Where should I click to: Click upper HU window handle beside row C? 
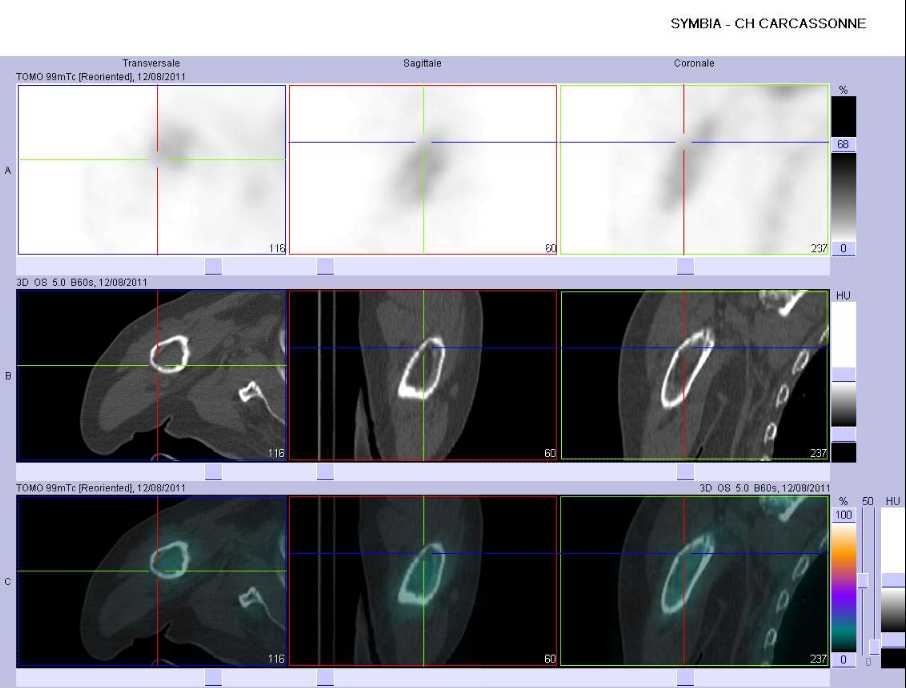point(893,580)
